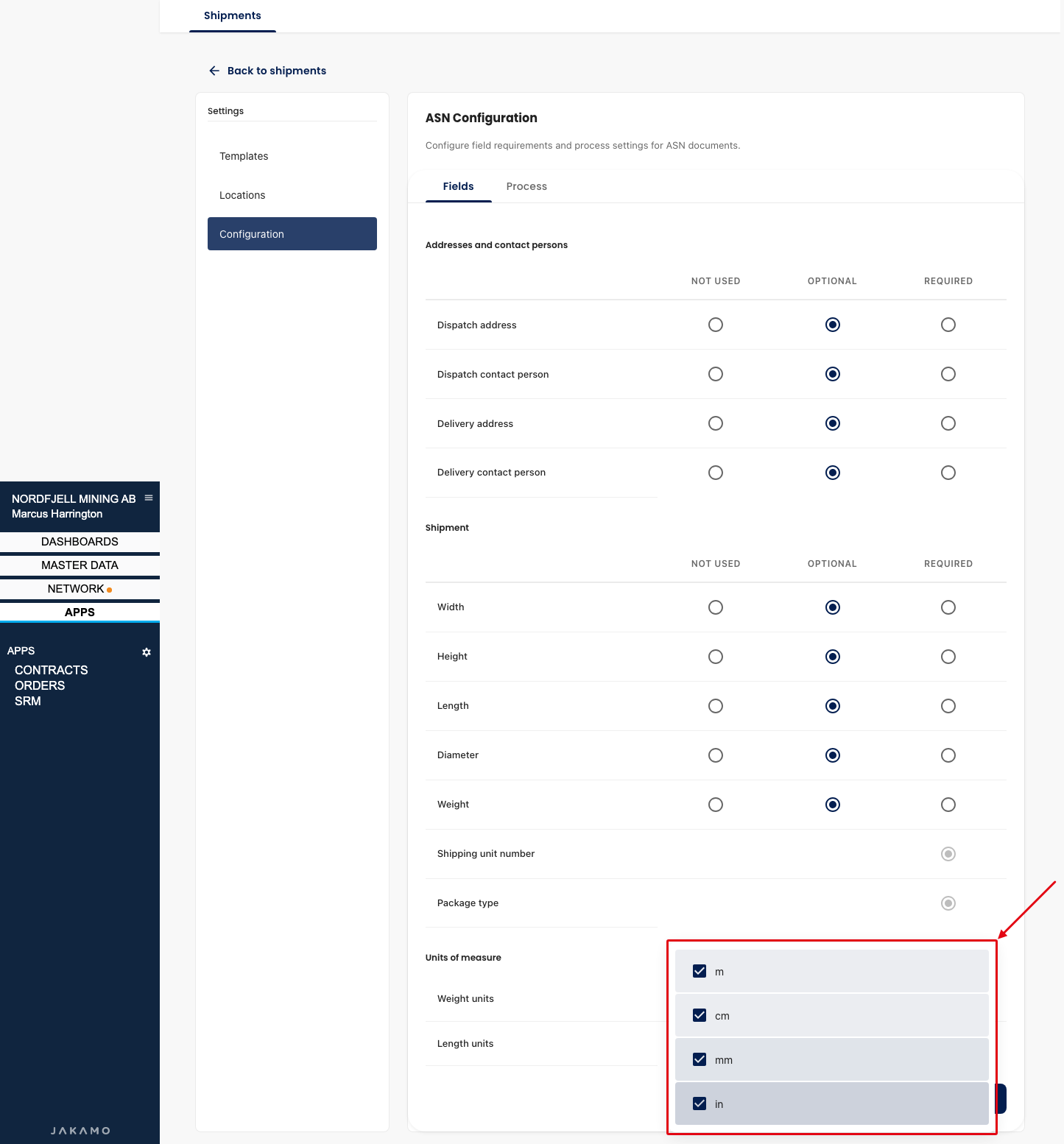Open the CONTRACTS app

(x=52, y=670)
